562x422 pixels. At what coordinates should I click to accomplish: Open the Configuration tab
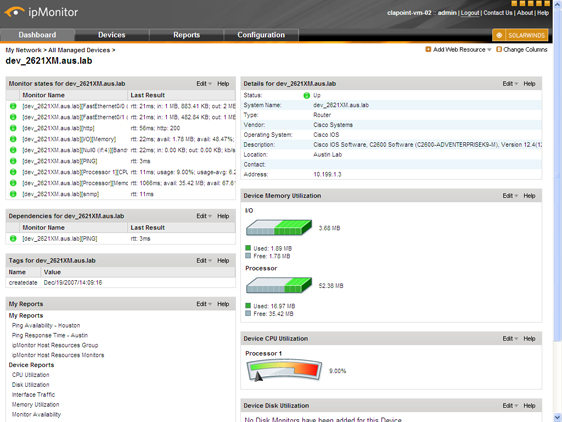(x=261, y=35)
